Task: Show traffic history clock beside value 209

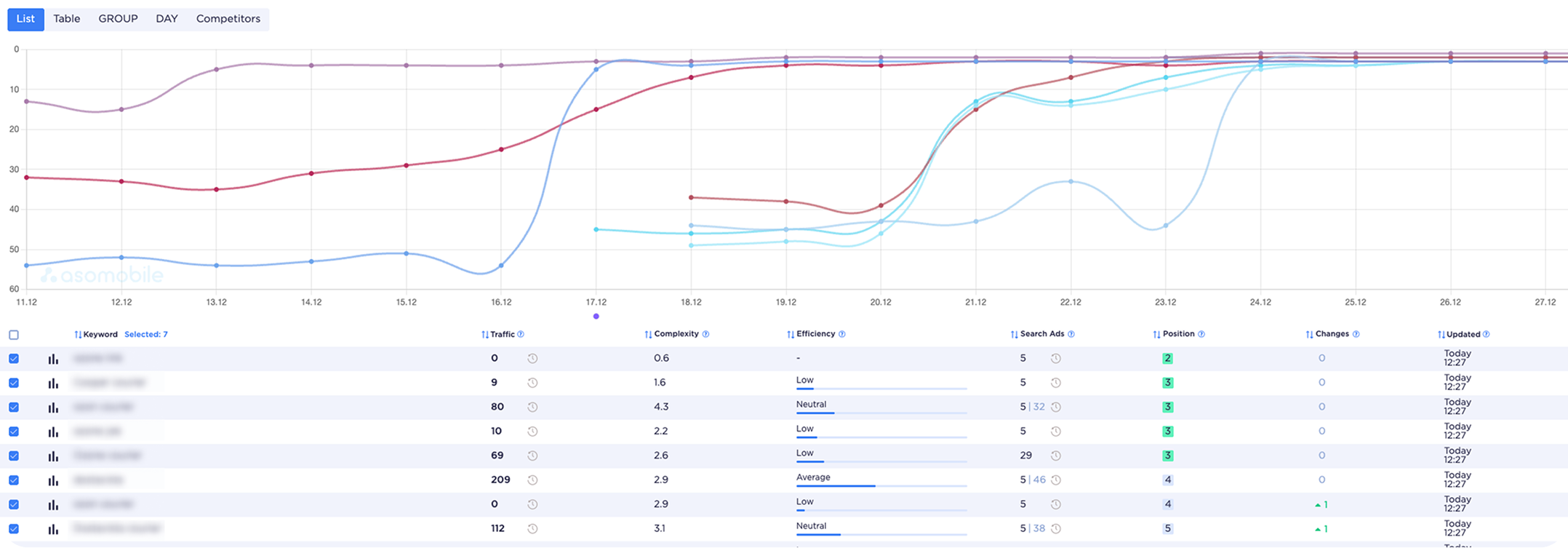Action: coord(532,480)
